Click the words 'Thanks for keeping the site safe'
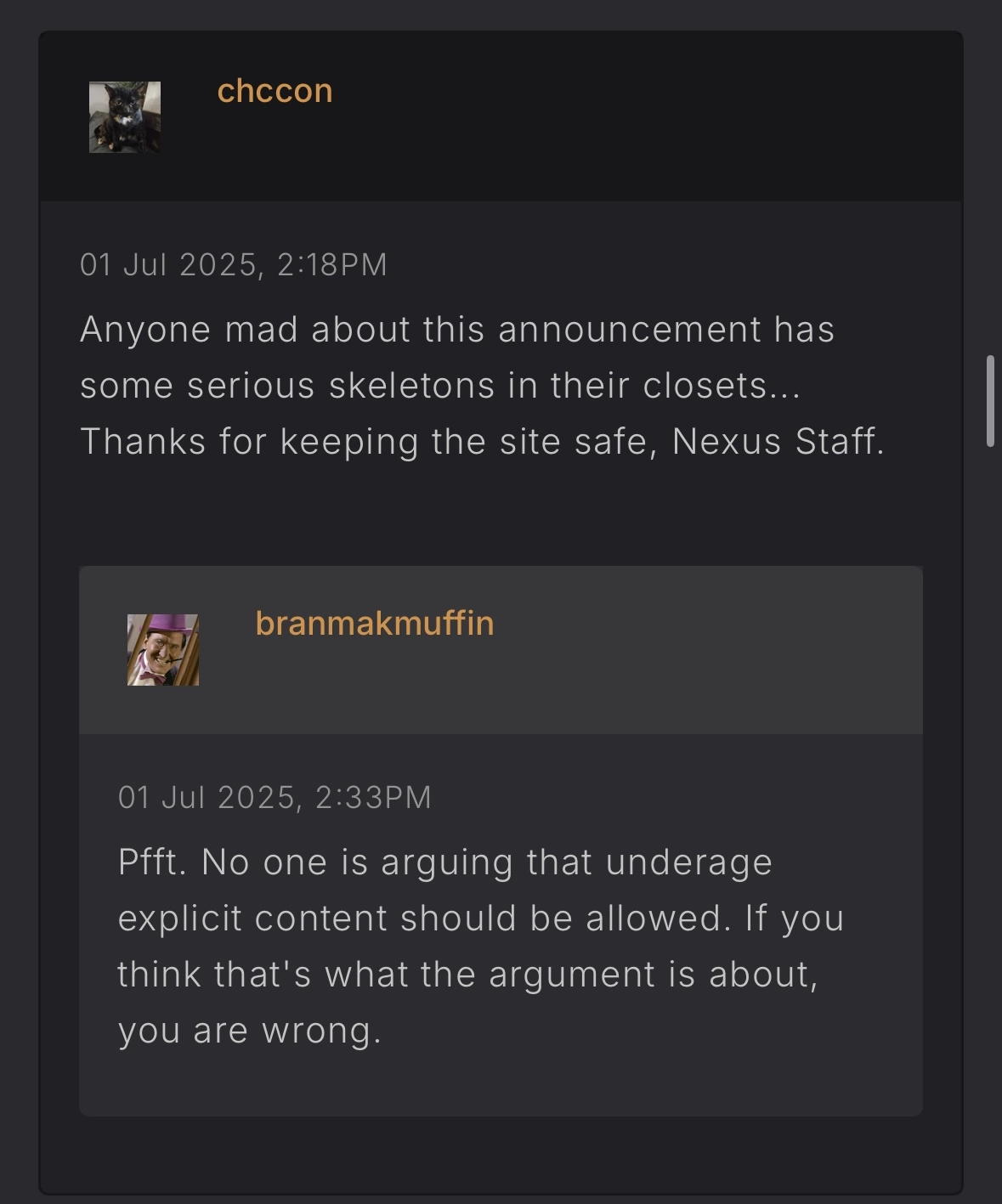 click(363, 442)
